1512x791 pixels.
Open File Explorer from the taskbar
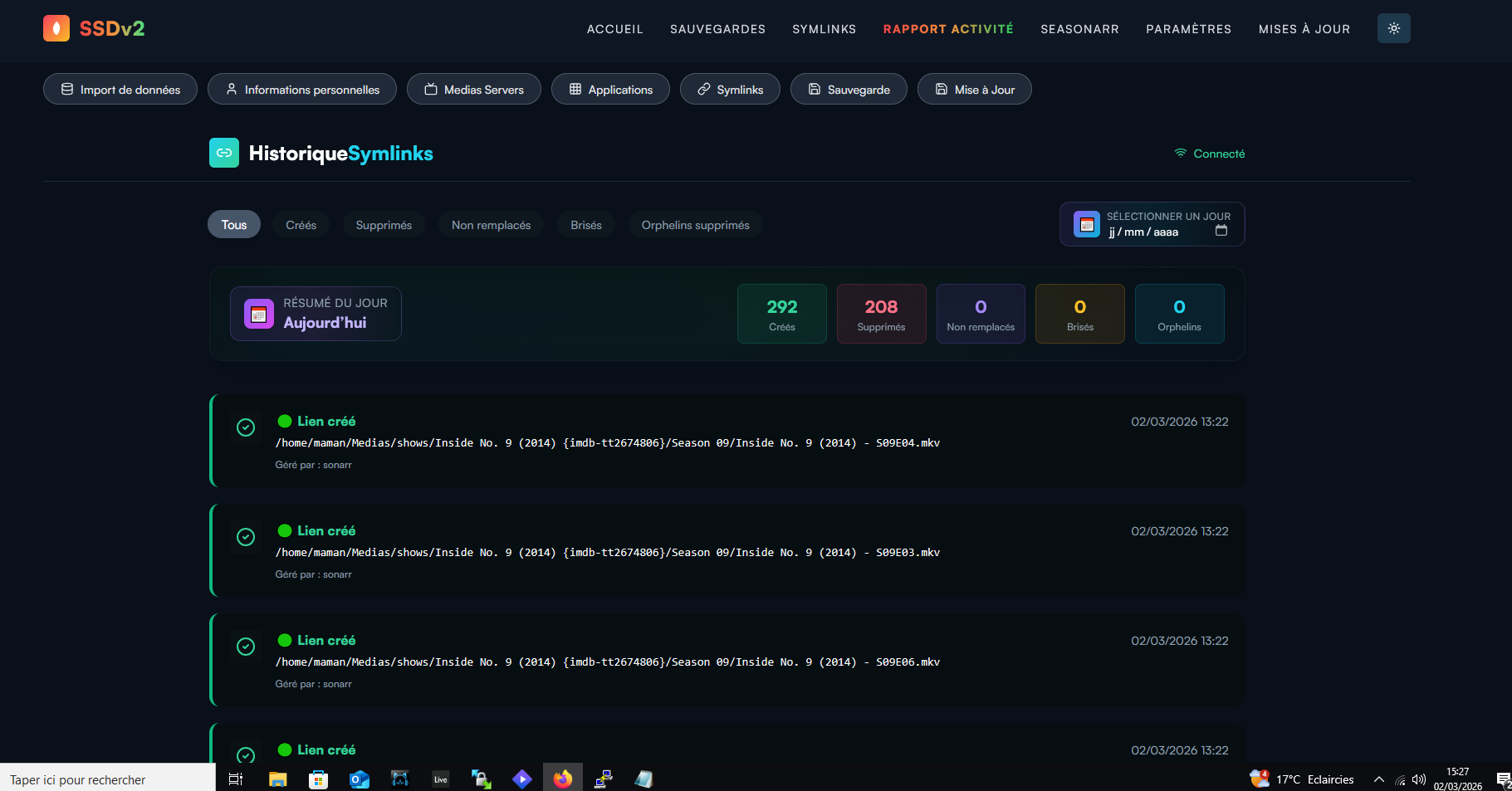(x=277, y=779)
